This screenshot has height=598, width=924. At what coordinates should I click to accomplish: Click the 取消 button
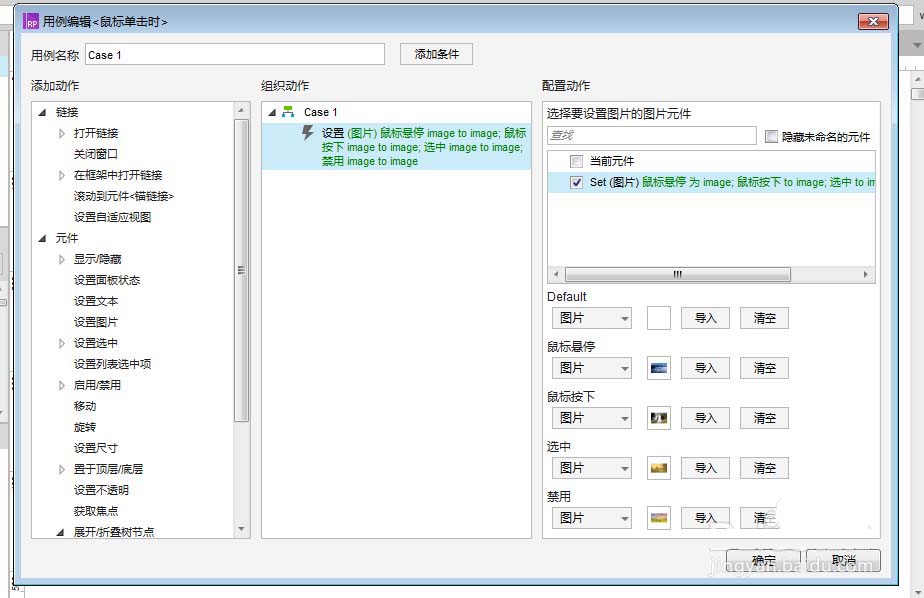(x=843, y=560)
